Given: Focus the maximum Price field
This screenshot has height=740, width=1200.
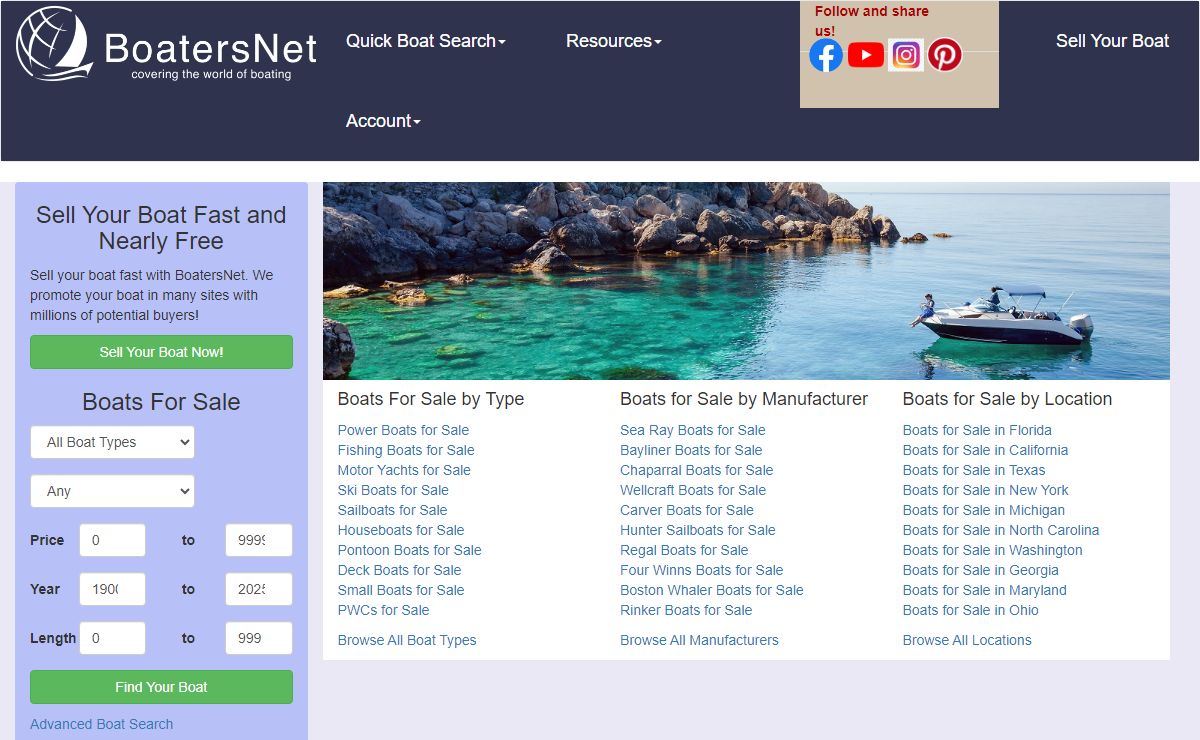Looking at the screenshot, I should 259,540.
